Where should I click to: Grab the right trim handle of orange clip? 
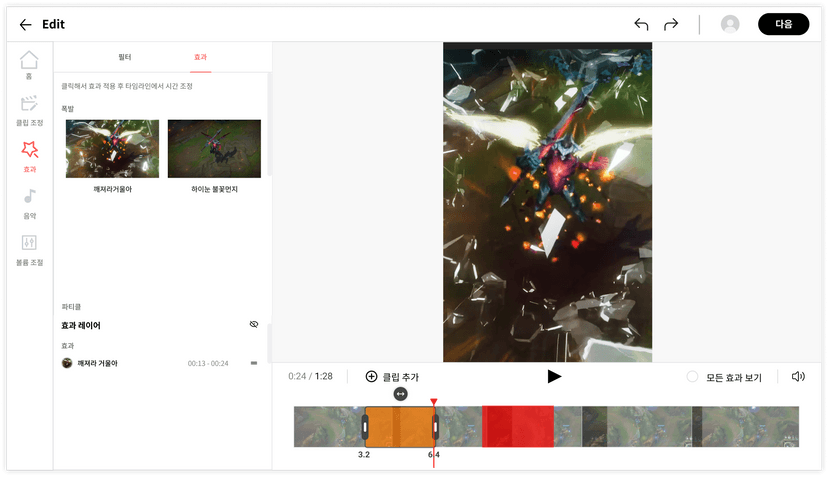click(x=435, y=427)
